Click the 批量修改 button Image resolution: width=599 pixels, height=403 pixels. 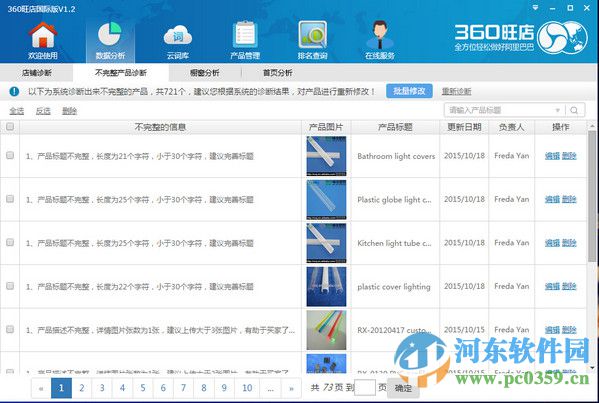[x=409, y=91]
